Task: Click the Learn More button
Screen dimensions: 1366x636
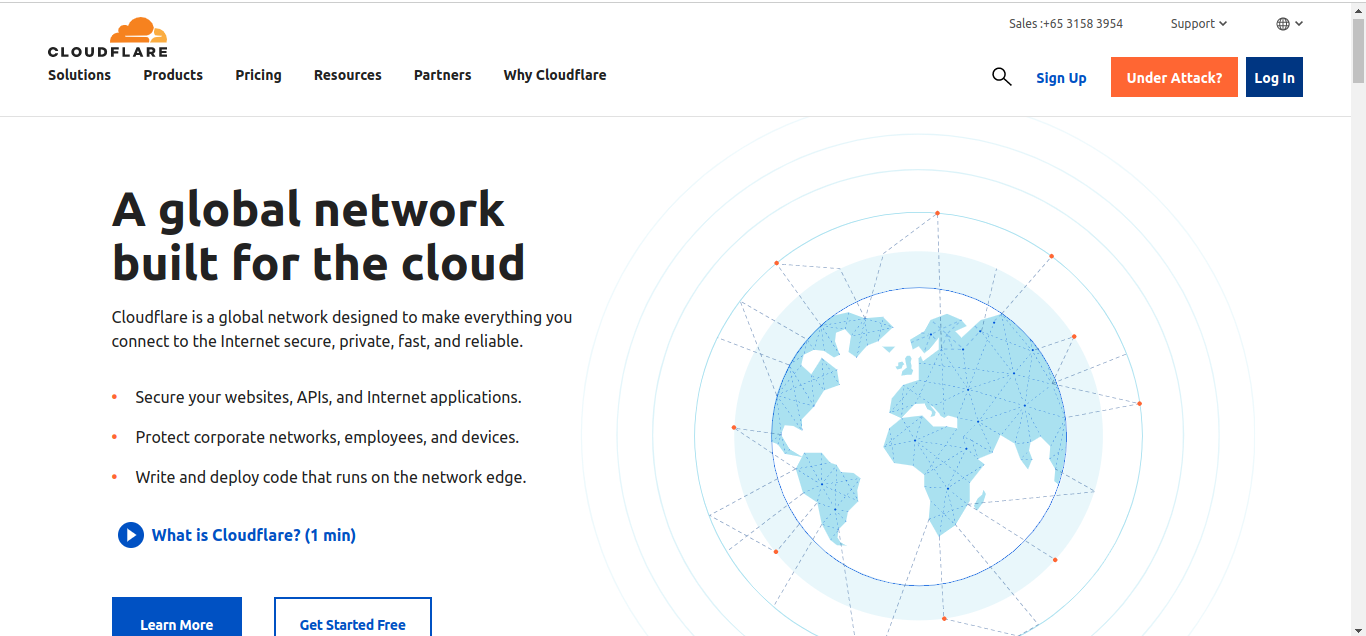Action: 177,617
